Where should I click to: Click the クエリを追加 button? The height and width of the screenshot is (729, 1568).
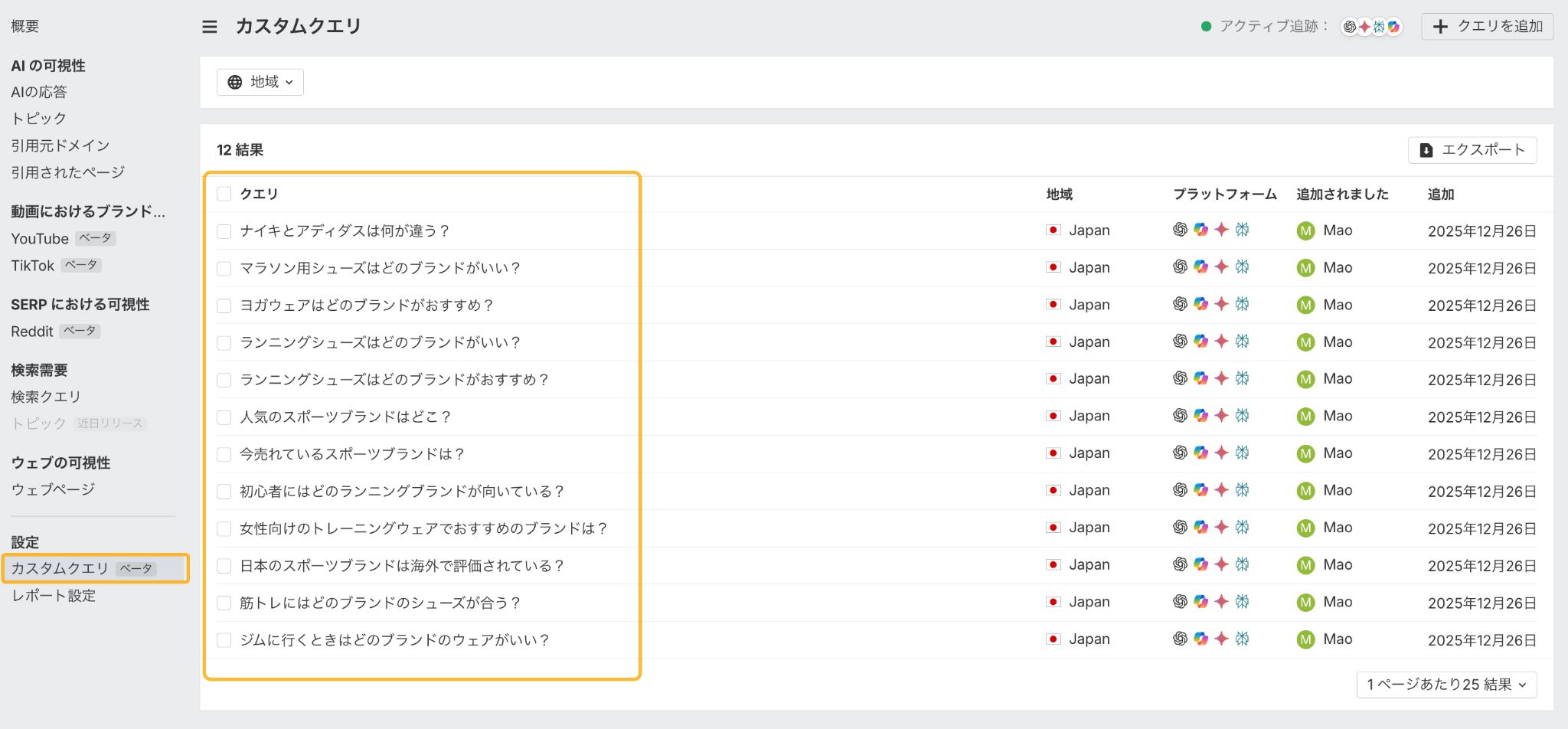click(x=1487, y=27)
